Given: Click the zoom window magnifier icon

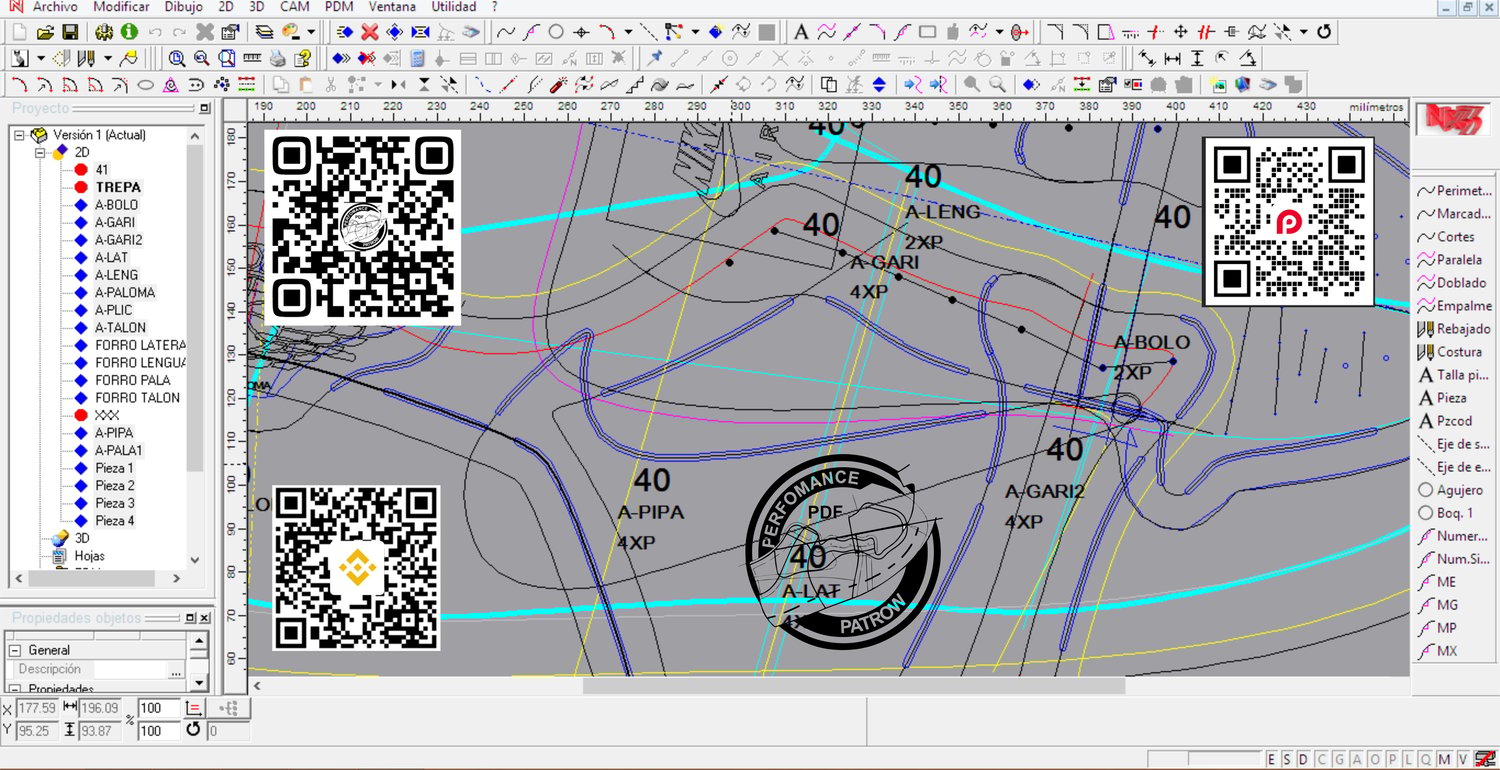Looking at the screenshot, I should tap(227, 58).
